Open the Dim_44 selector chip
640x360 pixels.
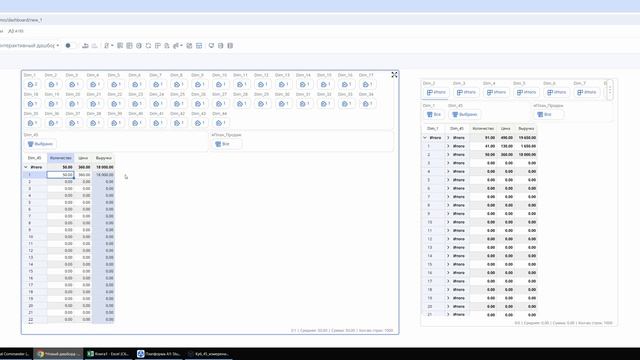pyautogui.click(x=221, y=123)
